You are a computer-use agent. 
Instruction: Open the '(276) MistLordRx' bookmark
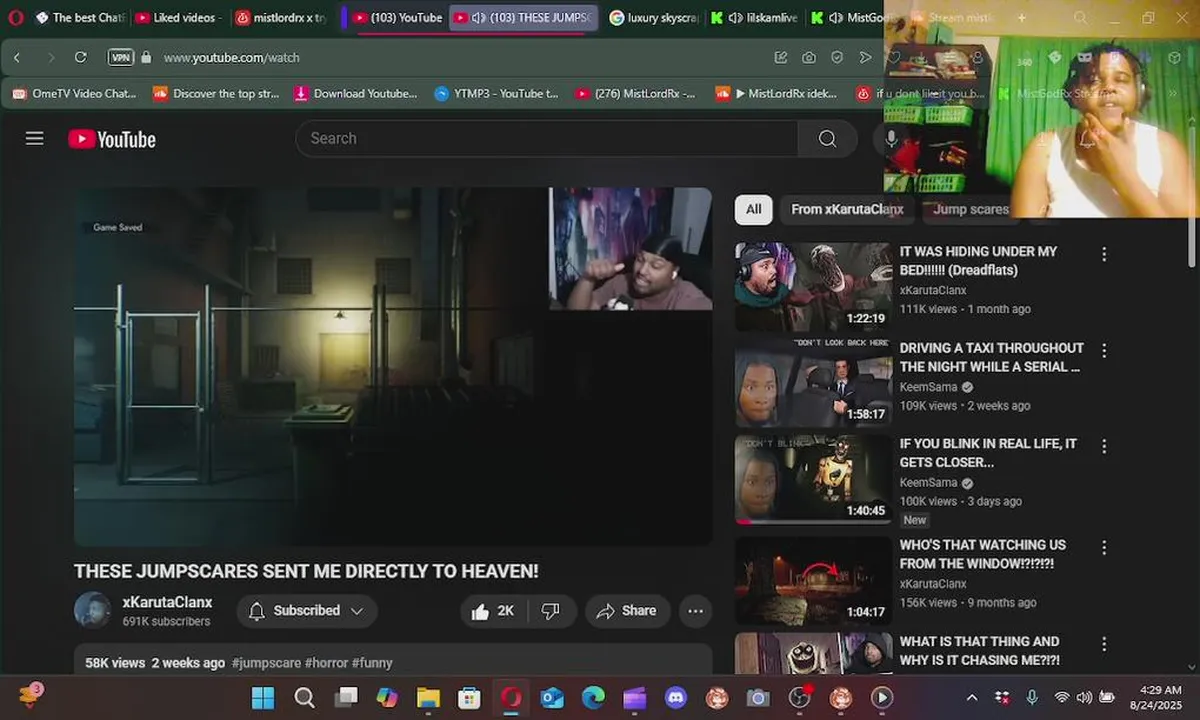[635, 93]
